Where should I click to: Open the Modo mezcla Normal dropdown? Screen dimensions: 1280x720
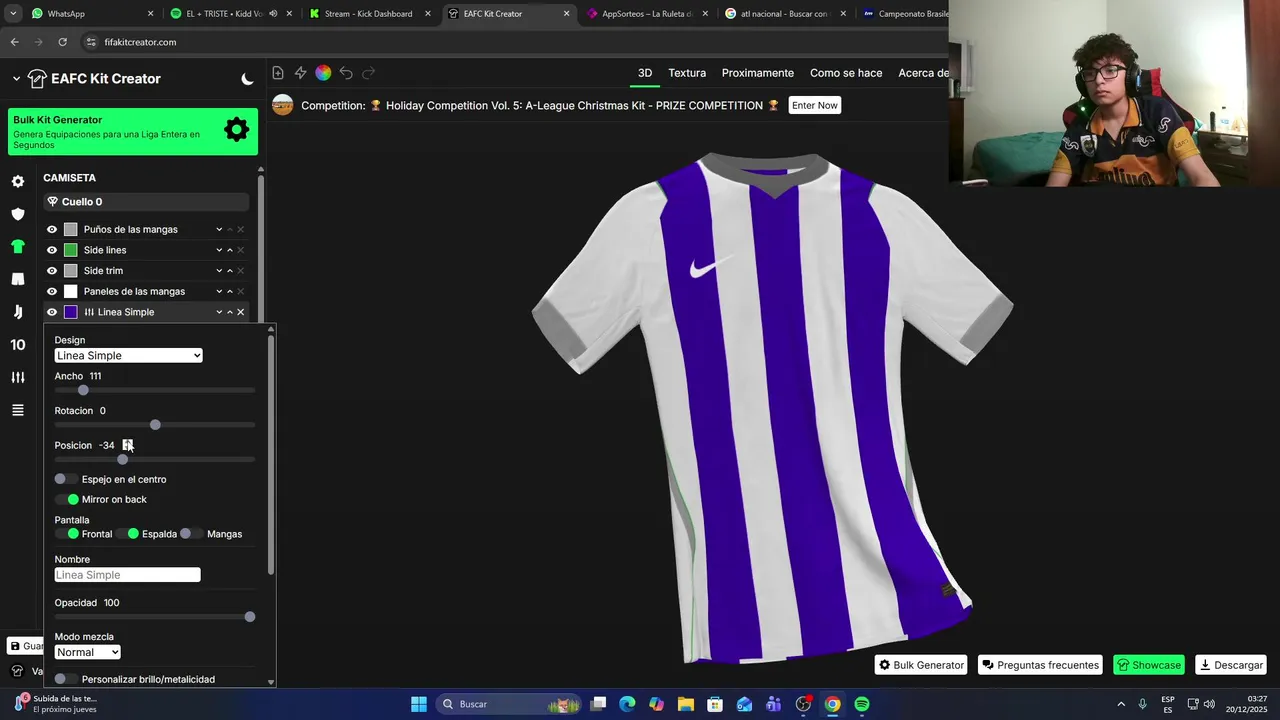tap(88, 652)
